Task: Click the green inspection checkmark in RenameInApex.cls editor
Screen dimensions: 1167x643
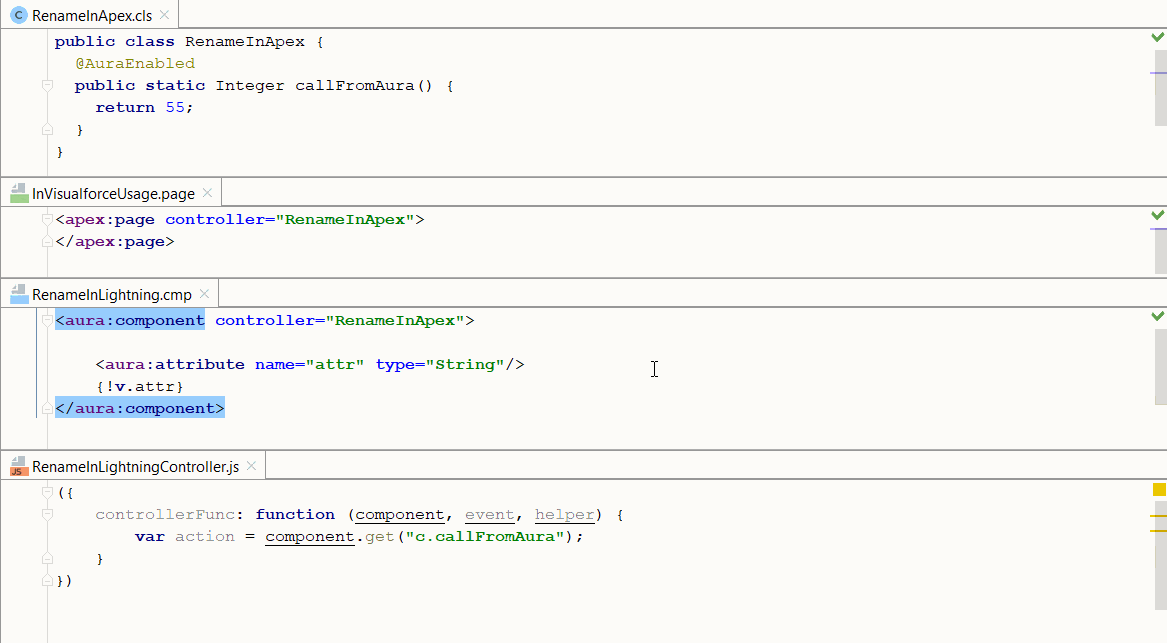Action: [1158, 37]
